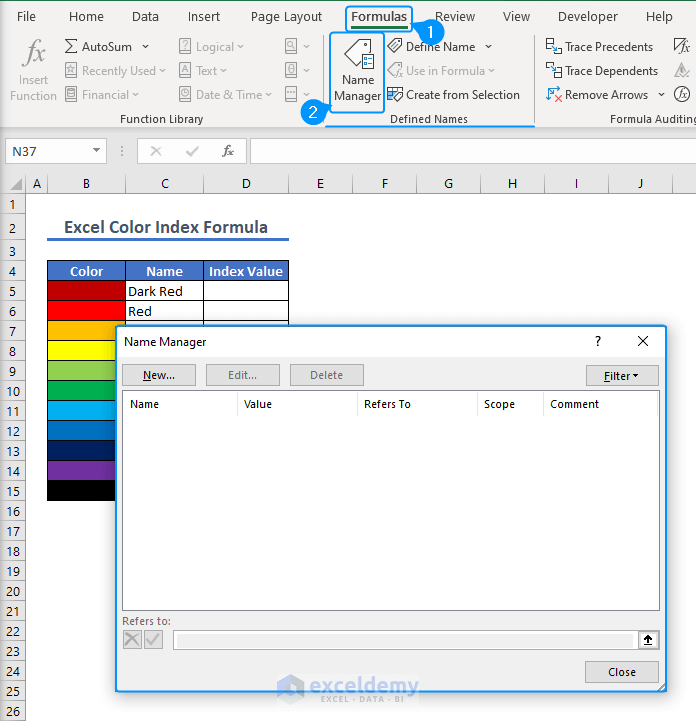Click the Close button in Name Manager

(622, 672)
